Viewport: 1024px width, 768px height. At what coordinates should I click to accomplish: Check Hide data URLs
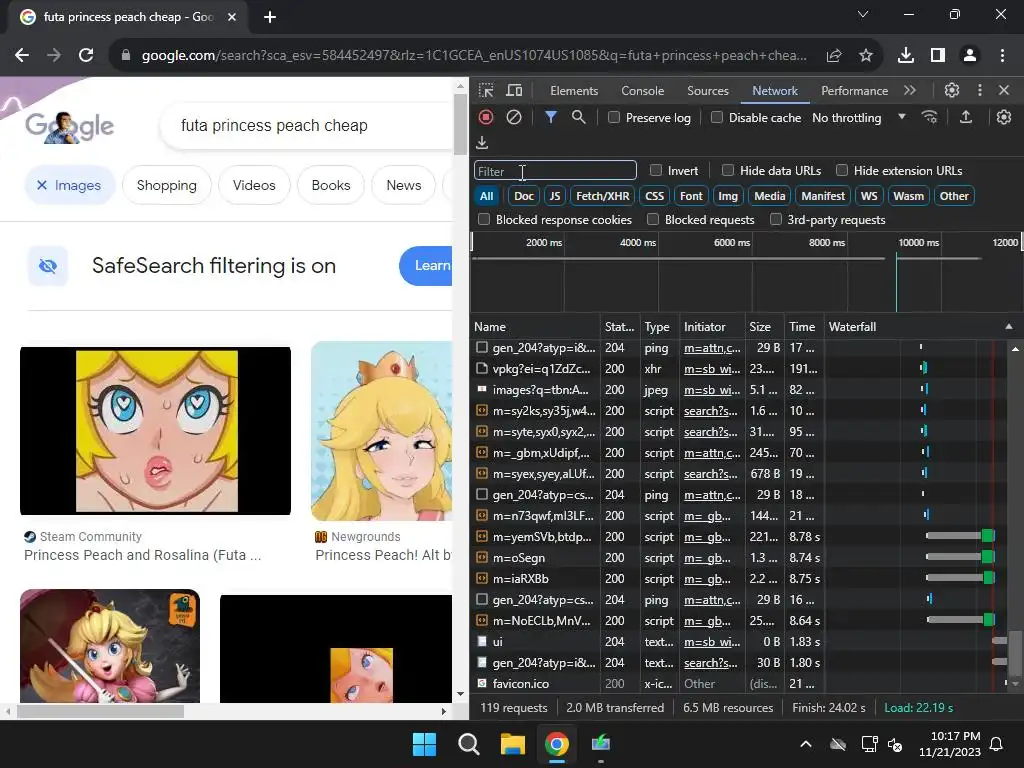[x=728, y=170]
